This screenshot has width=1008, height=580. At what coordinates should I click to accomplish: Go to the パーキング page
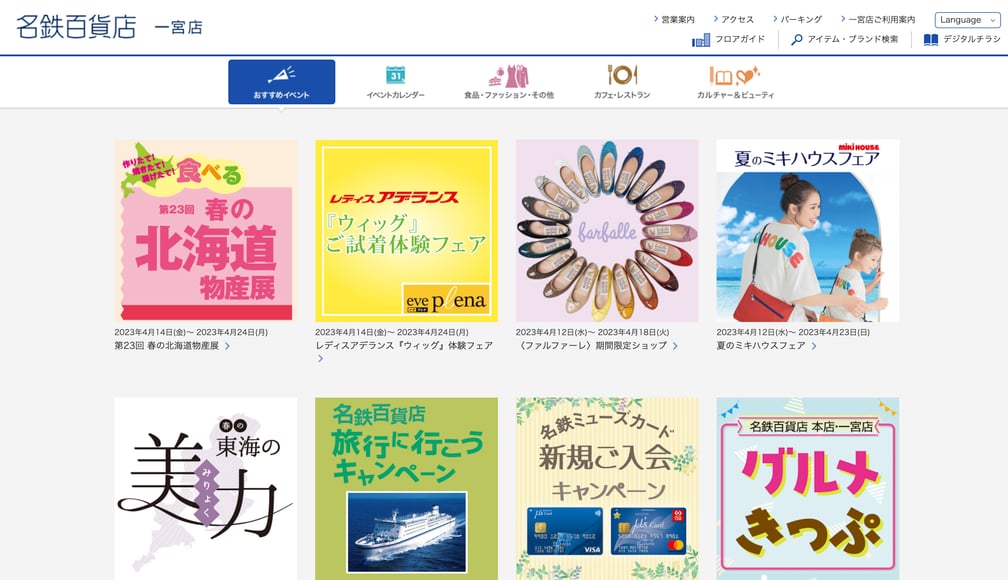(x=798, y=19)
